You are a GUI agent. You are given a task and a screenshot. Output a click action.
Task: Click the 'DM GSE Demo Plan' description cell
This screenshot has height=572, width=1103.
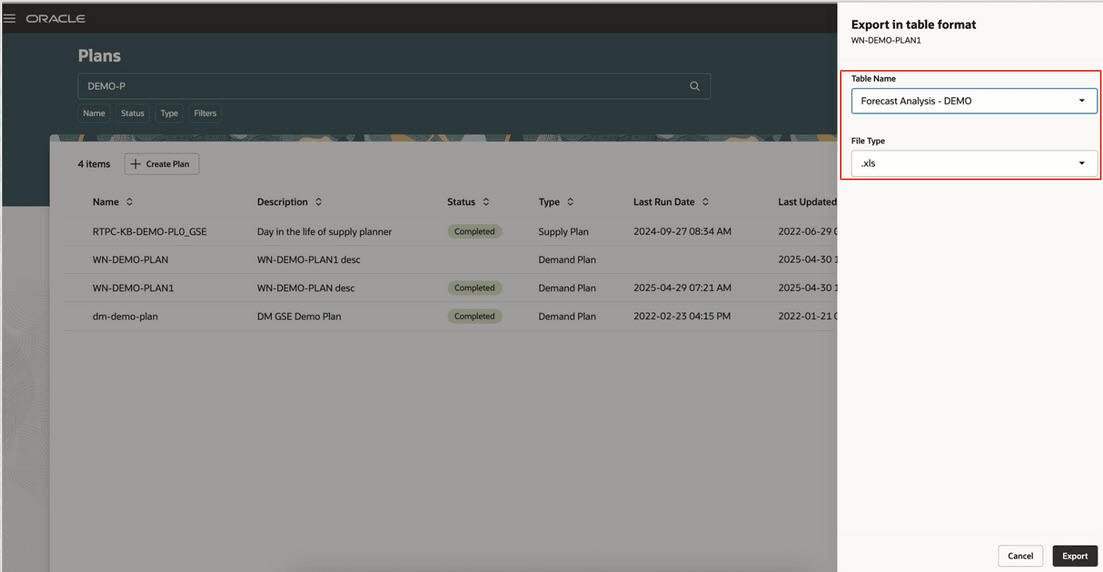click(299, 316)
